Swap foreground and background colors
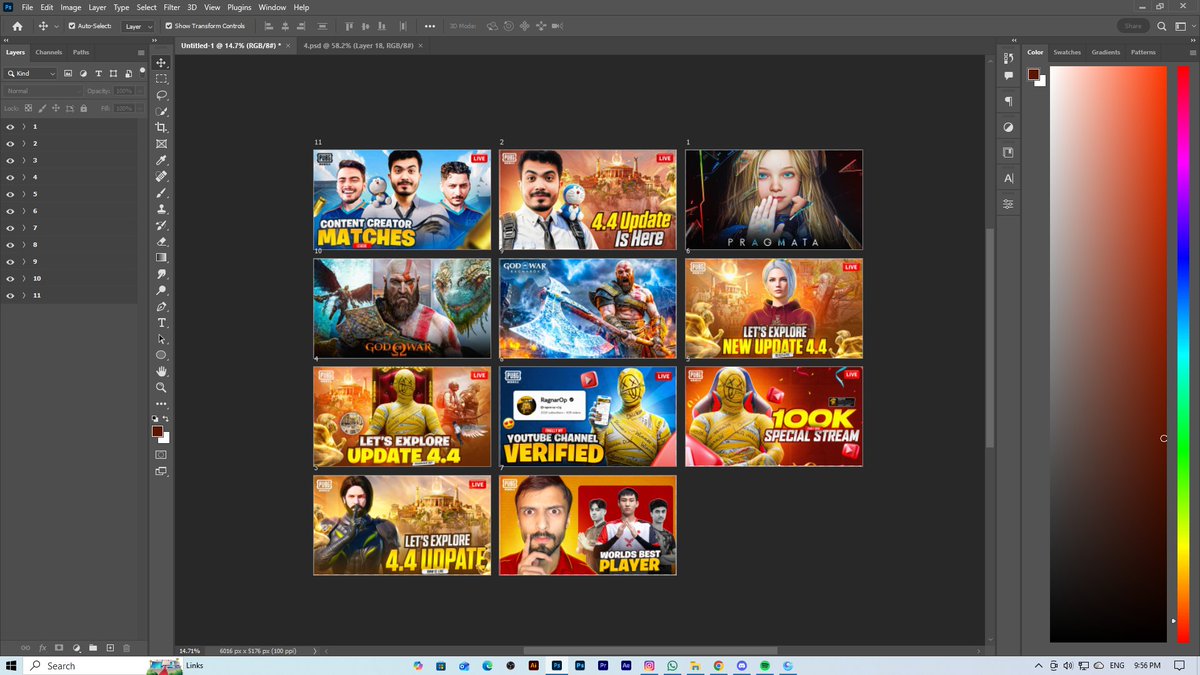The image size is (1200, 675). [x=167, y=420]
